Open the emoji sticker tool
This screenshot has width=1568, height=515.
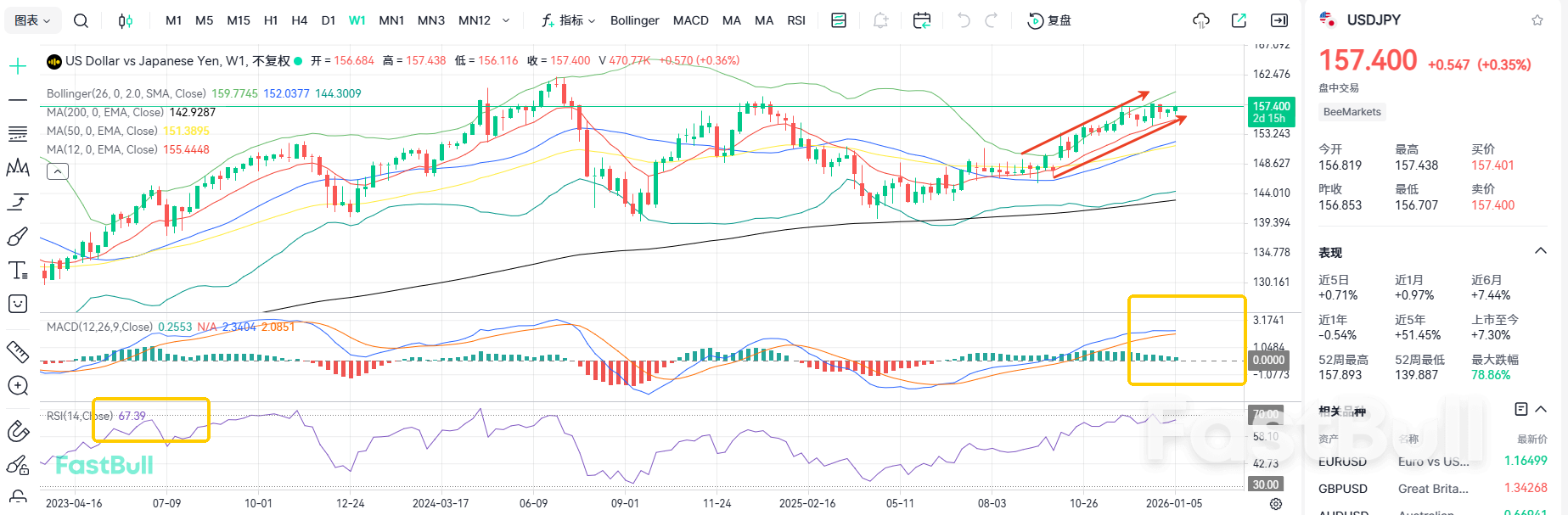pyautogui.click(x=18, y=304)
